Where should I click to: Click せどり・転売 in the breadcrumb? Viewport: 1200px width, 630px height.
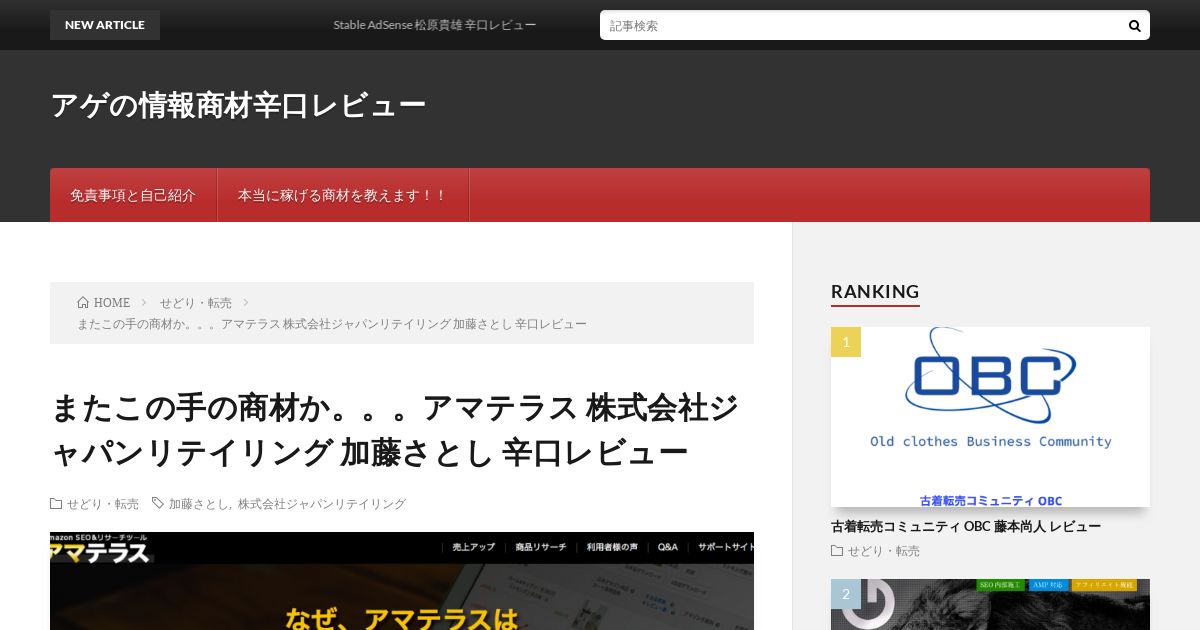coord(195,302)
